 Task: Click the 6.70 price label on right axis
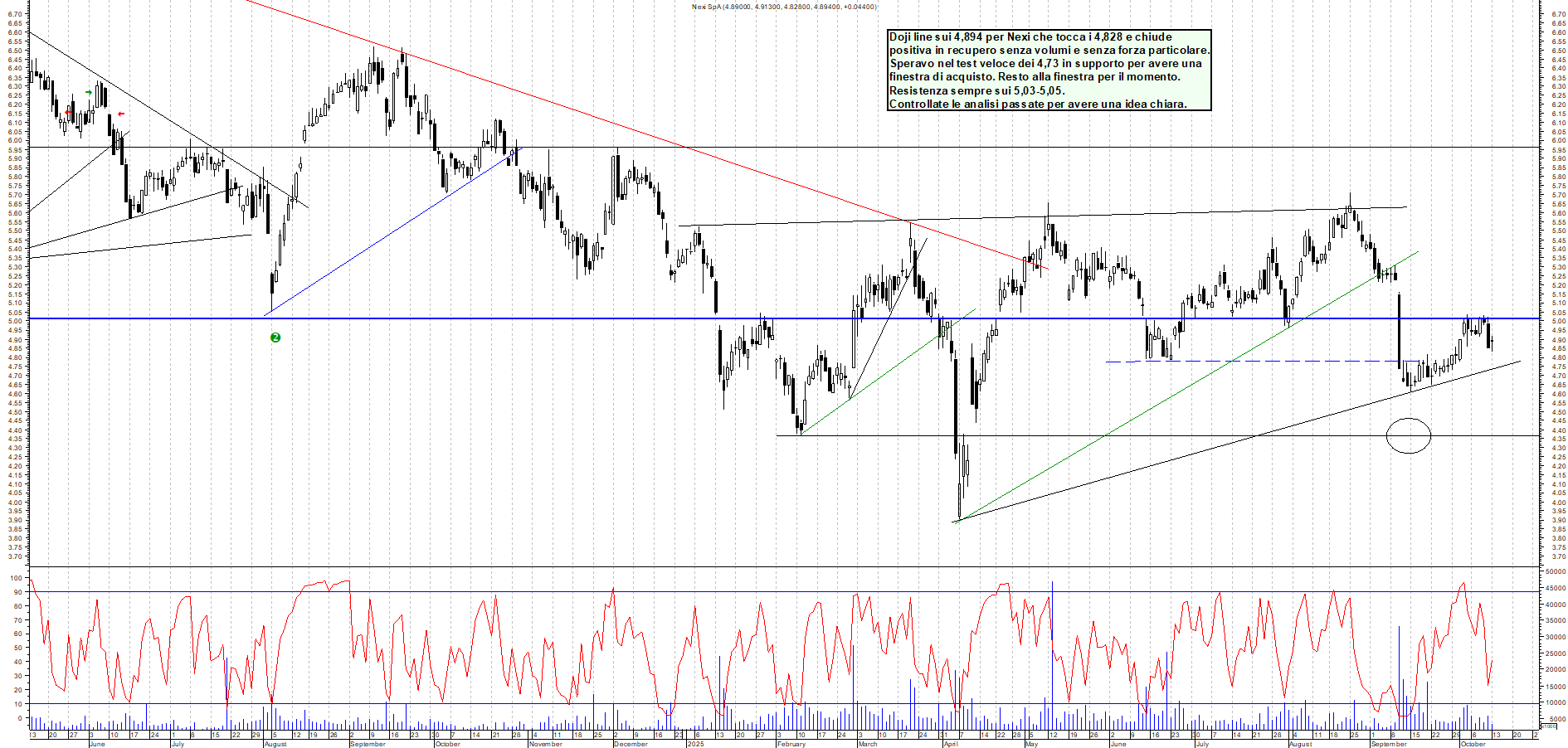(1558, 14)
